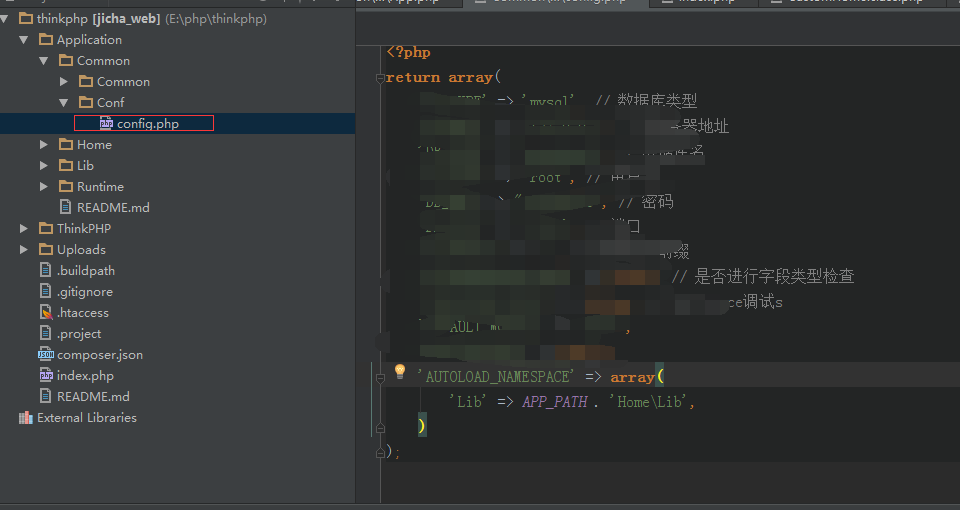The height and width of the screenshot is (510, 960).
Task: Click the outer Common folder icon under Application
Action: [66, 61]
